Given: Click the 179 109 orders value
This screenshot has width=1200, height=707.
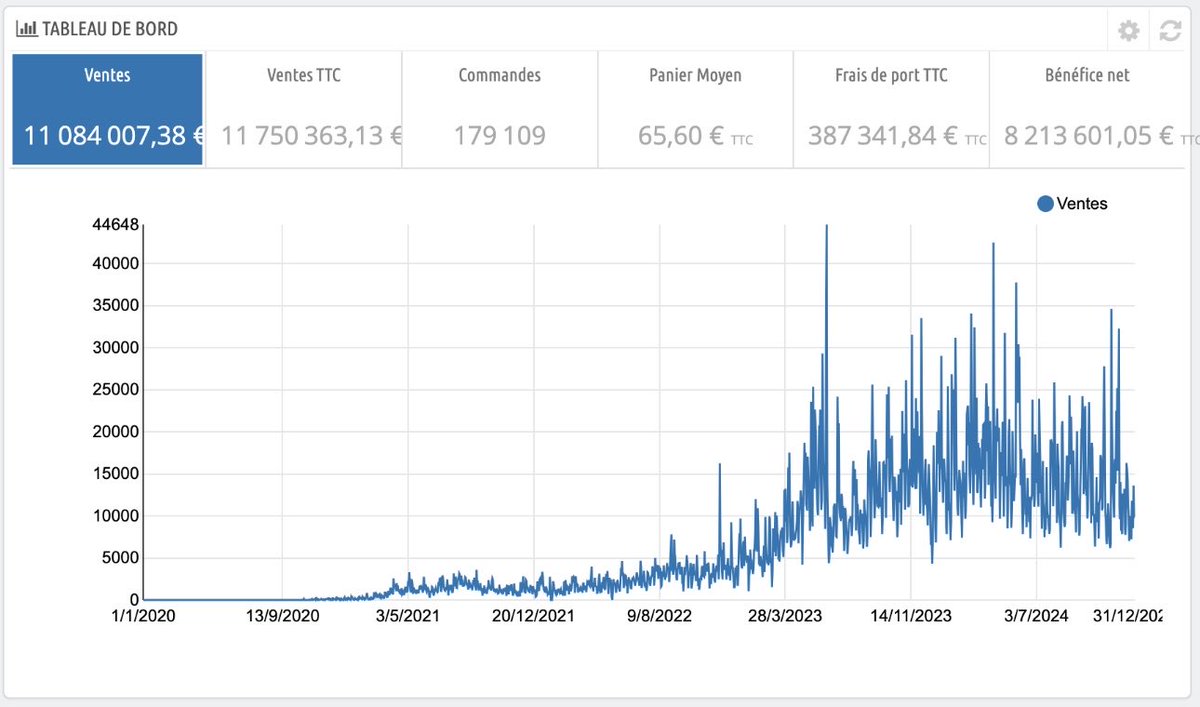Looking at the screenshot, I should [499, 135].
